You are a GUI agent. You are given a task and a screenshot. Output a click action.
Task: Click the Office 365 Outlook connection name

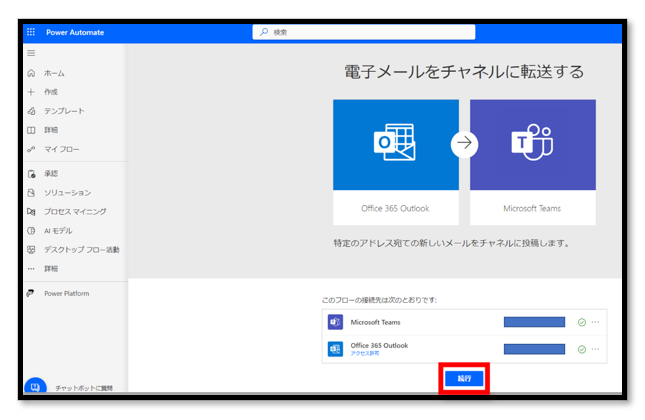pos(379,346)
